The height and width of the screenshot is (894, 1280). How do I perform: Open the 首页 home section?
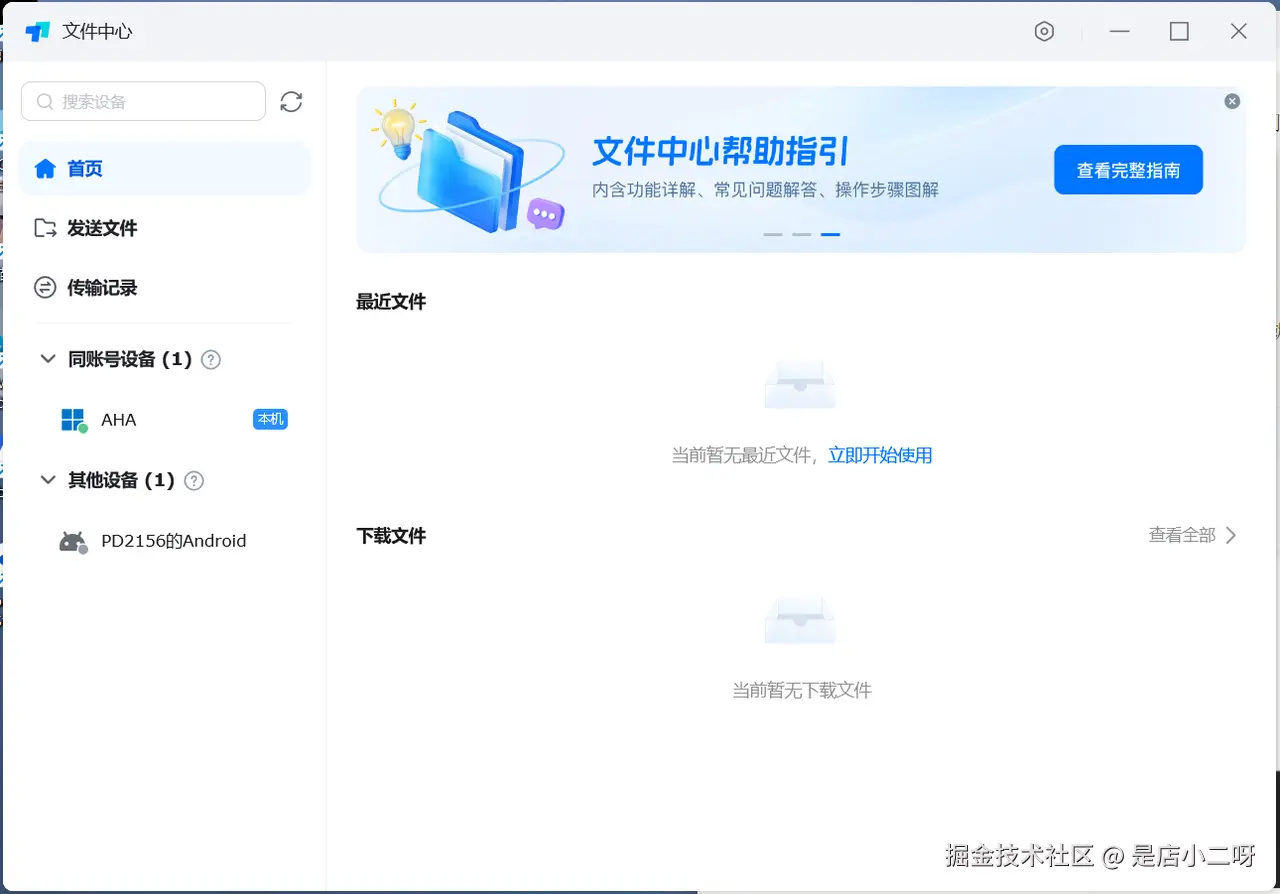pyautogui.click(x=165, y=168)
